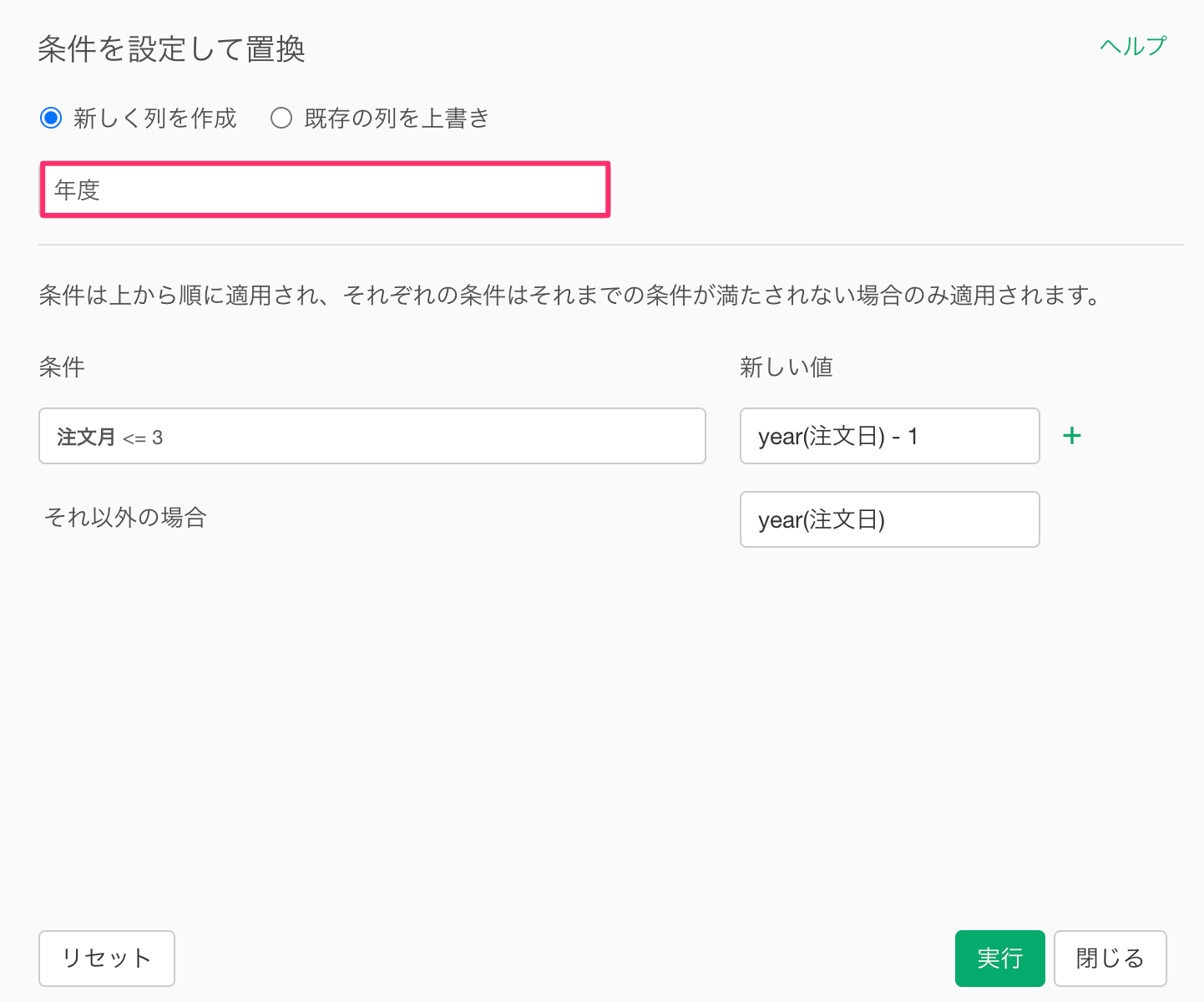
Task: Click the 新しい値 column label
Action: (787, 367)
